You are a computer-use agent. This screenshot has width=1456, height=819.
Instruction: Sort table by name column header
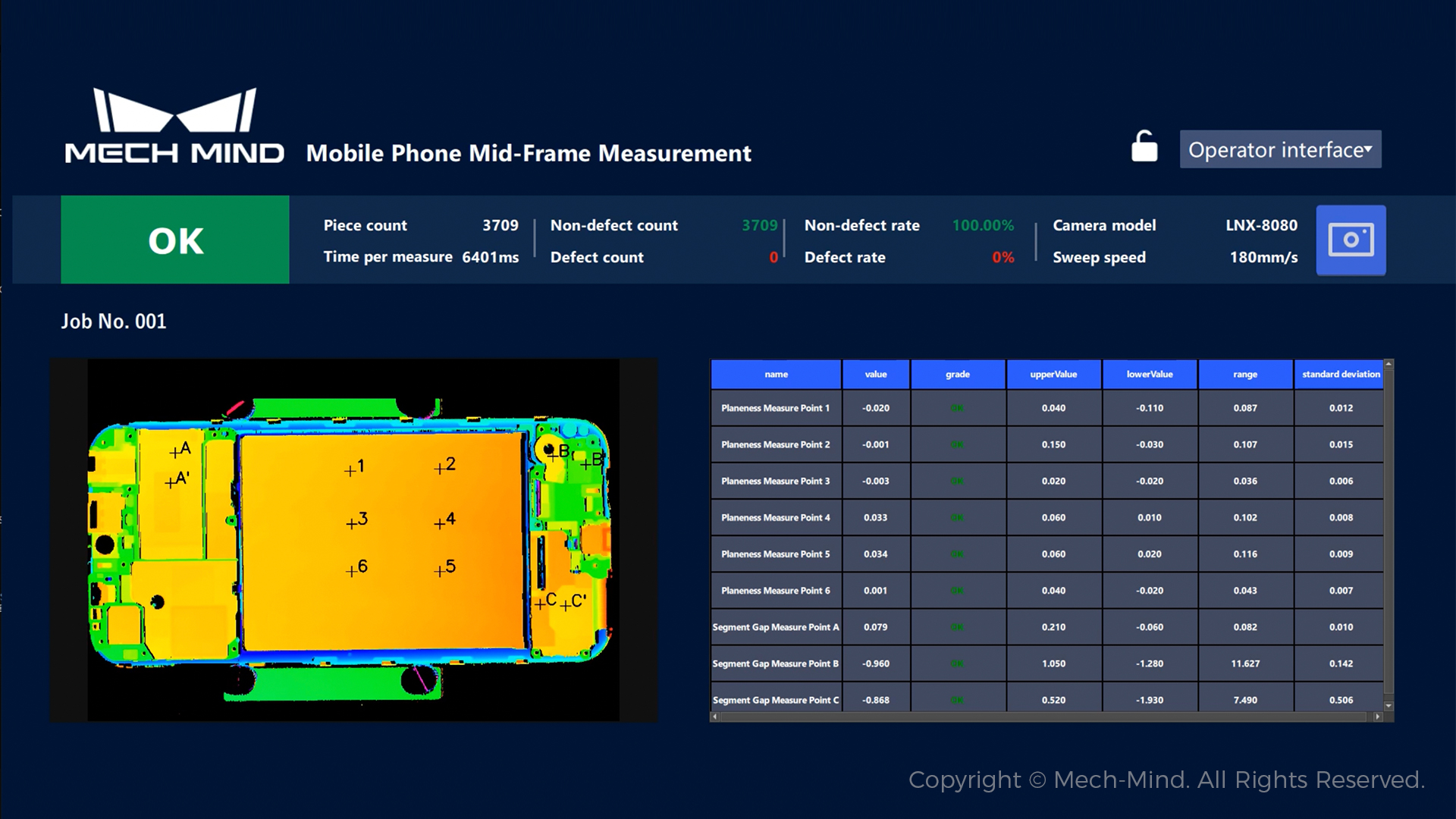point(776,375)
